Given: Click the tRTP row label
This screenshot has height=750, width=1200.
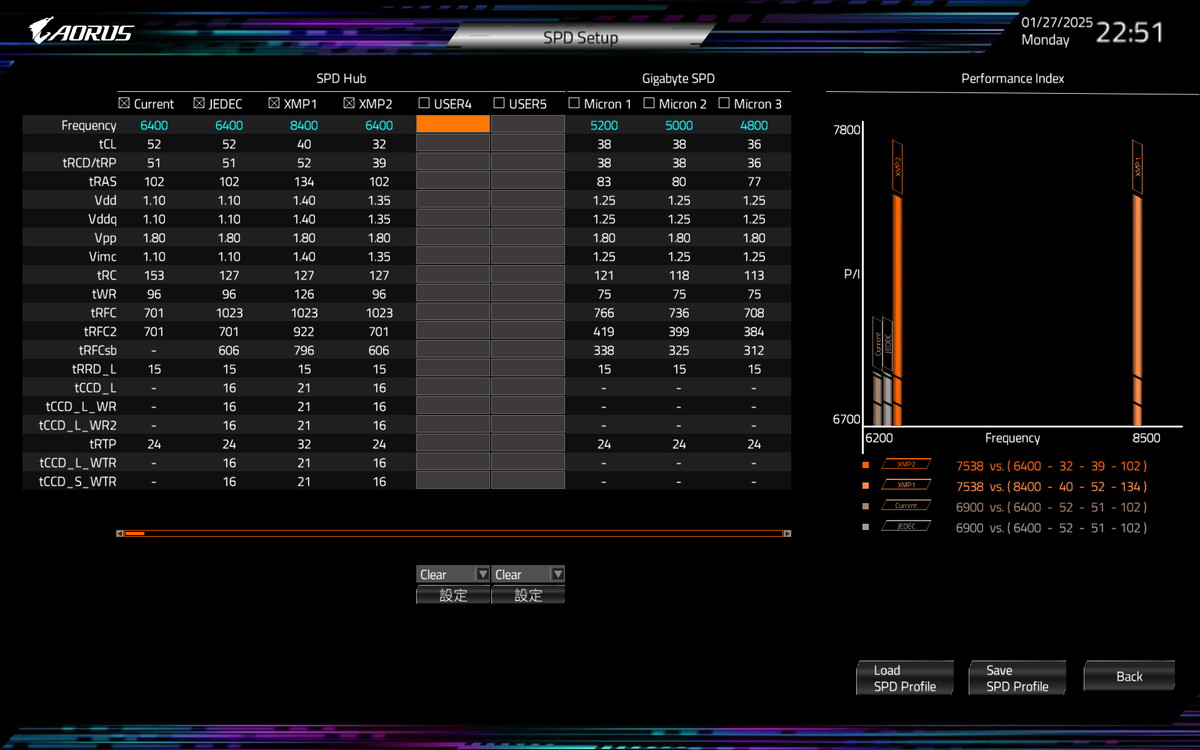Looking at the screenshot, I should click(103, 443).
